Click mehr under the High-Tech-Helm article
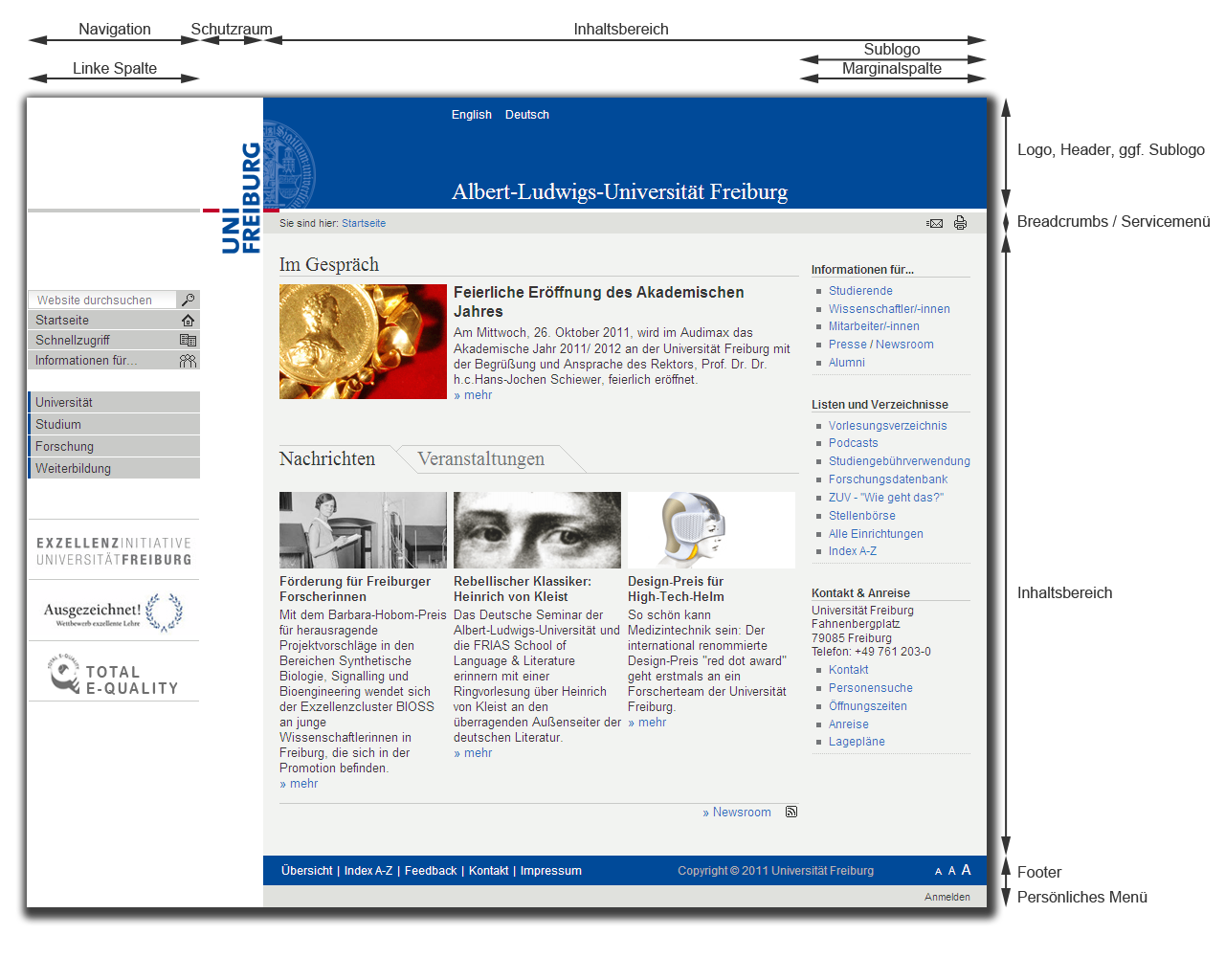 pos(647,723)
